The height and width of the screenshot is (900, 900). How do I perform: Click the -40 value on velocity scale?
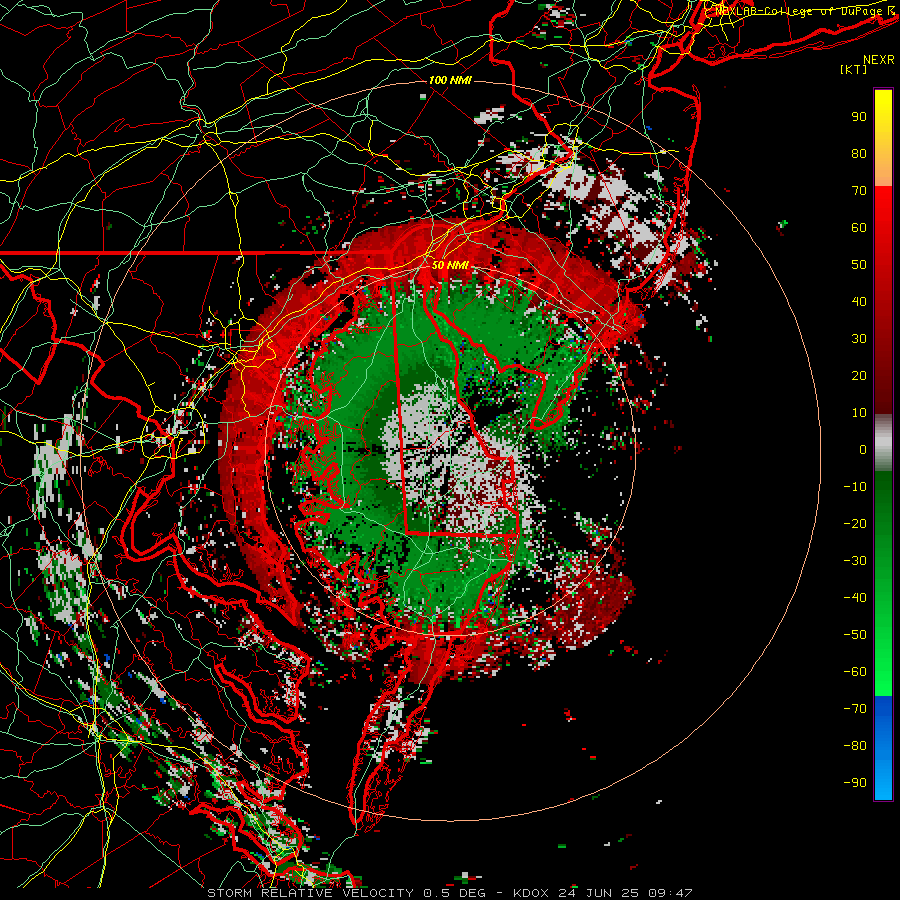click(855, 598)
